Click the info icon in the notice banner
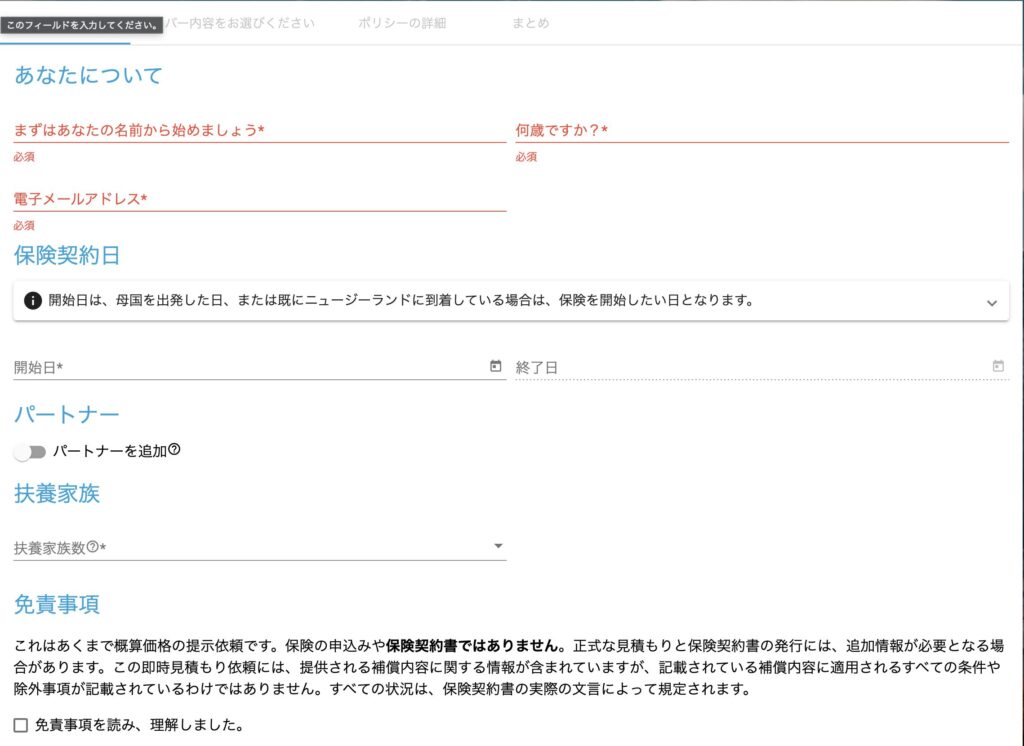The image size is (1024, 746). coord(33,300)
